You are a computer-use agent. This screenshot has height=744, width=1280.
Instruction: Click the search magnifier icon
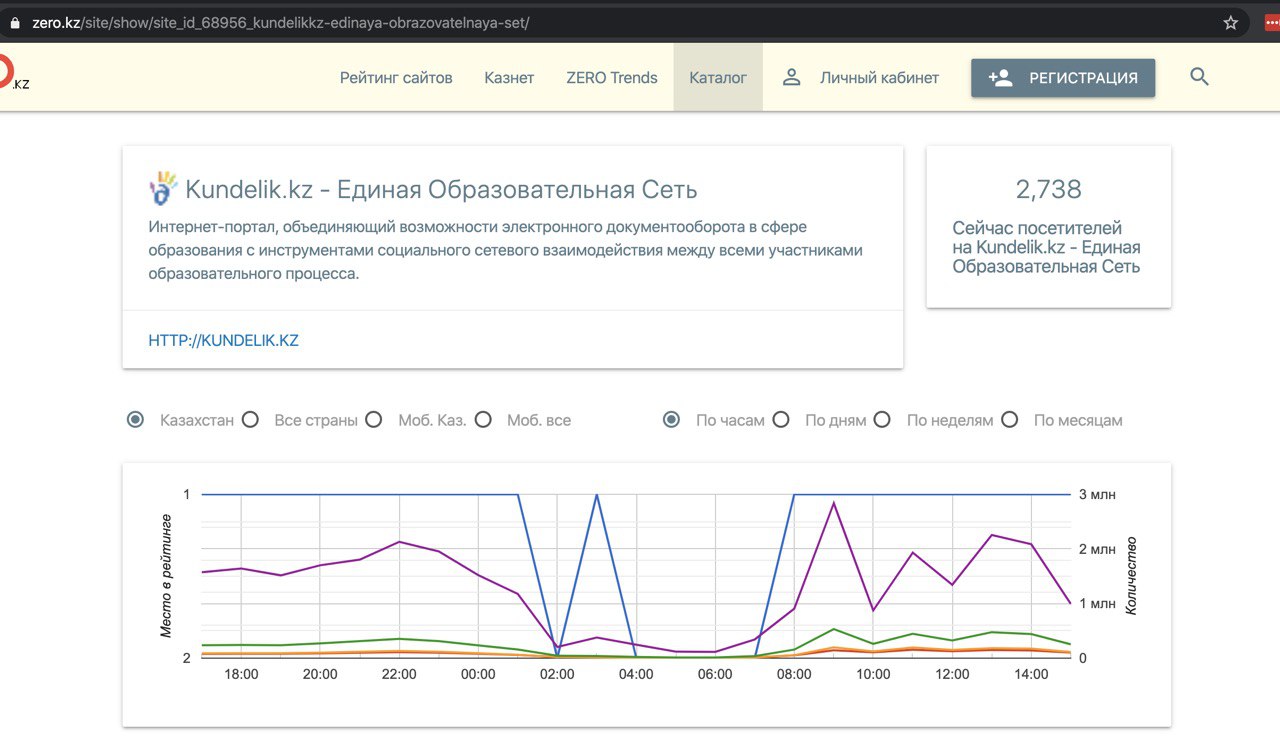tap(1200, 77)
